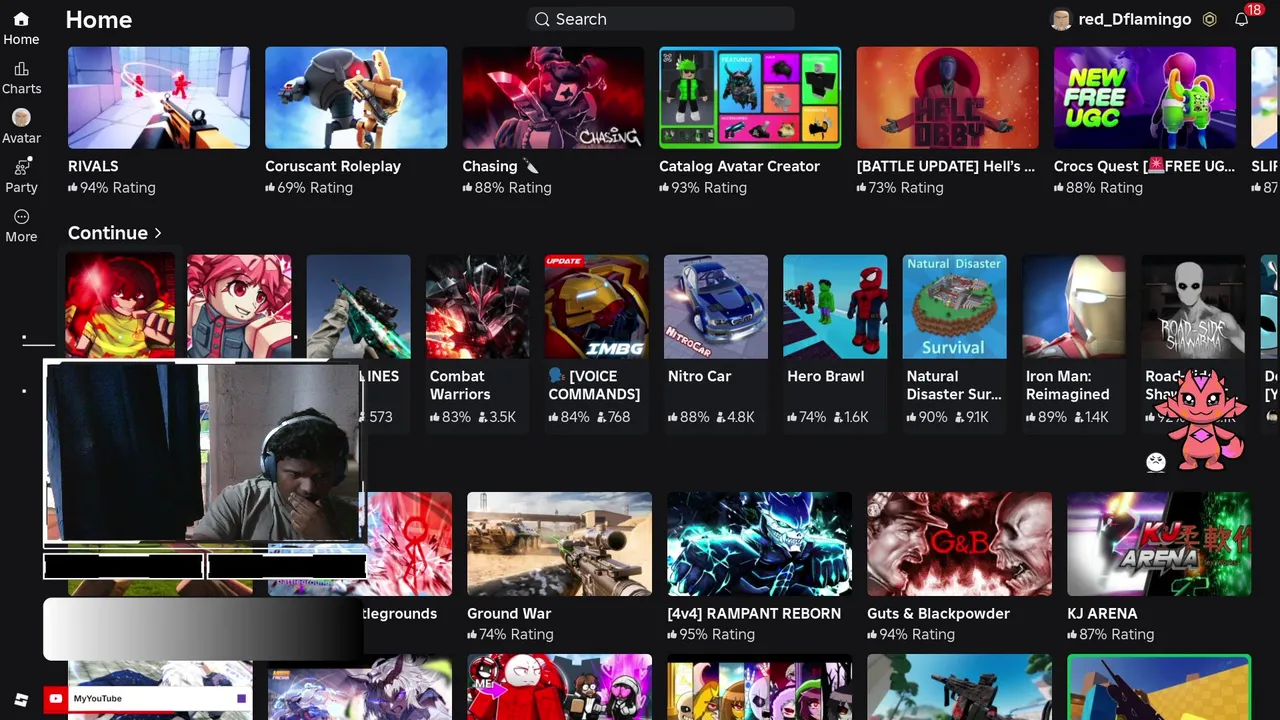The width and height of the screenshot is (1280, 720).
Task: Open the KJ ARENA thumbnail
Action: click(x=1159, y=544)
